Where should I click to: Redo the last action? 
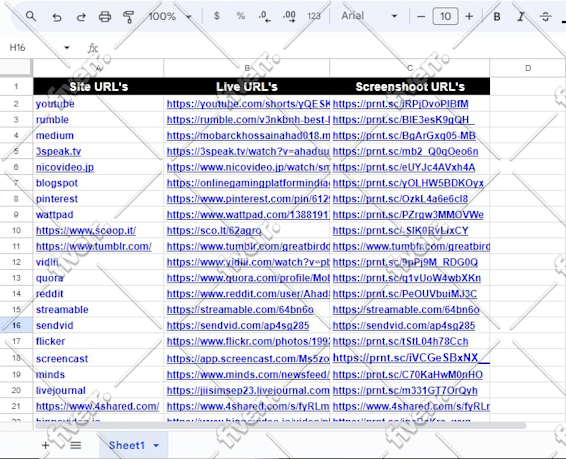click(x=81, y=17)
